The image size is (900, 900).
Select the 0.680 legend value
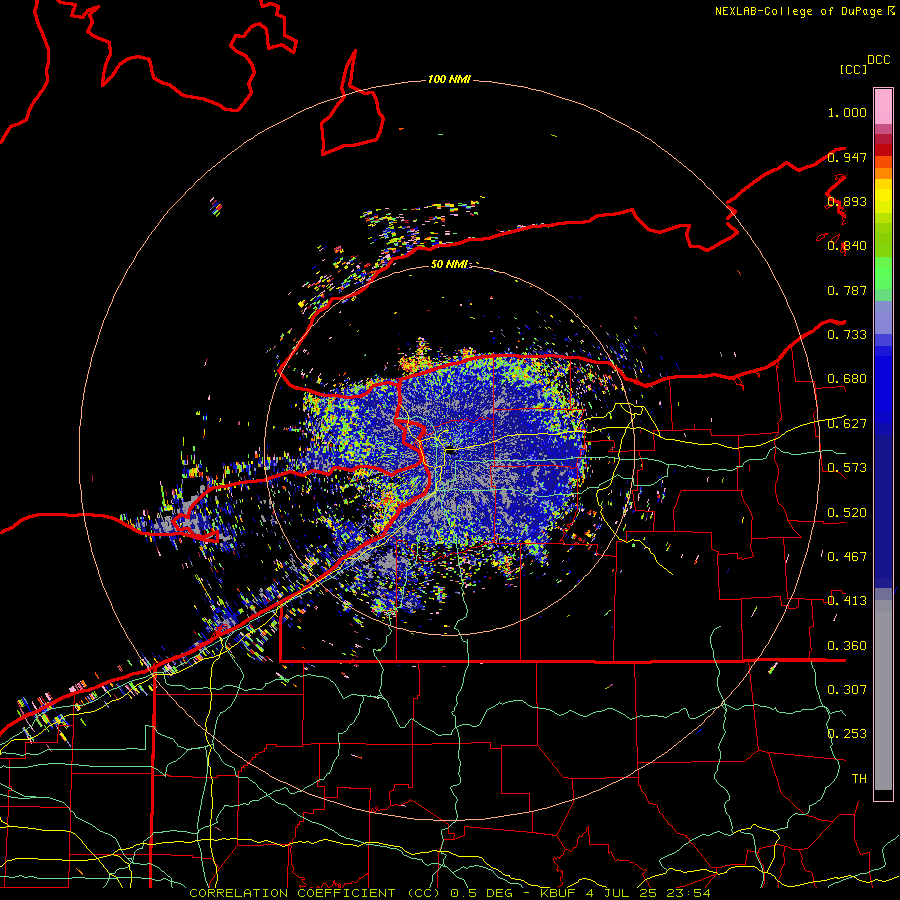tap(847, 379)
